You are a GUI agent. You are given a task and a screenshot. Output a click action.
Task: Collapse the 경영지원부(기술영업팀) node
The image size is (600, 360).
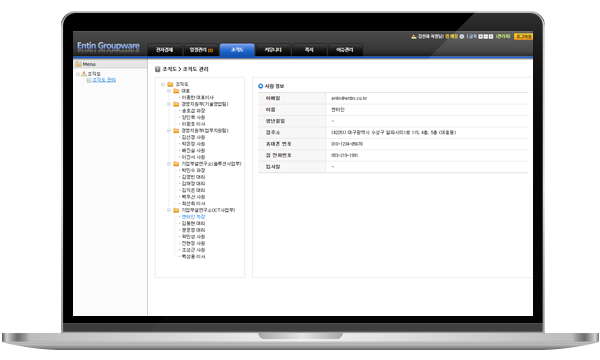[169, 104]
